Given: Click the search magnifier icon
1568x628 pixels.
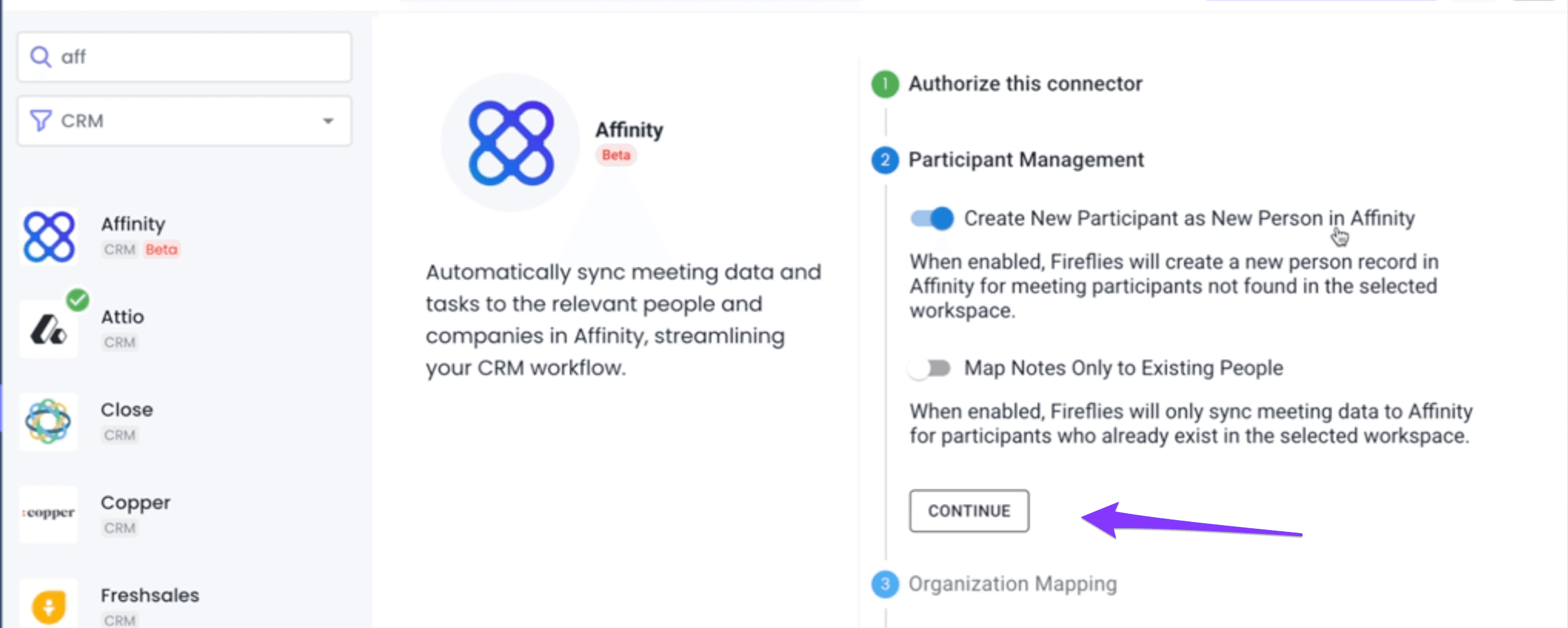Looking at the screenshot, I should pos(41,57).
